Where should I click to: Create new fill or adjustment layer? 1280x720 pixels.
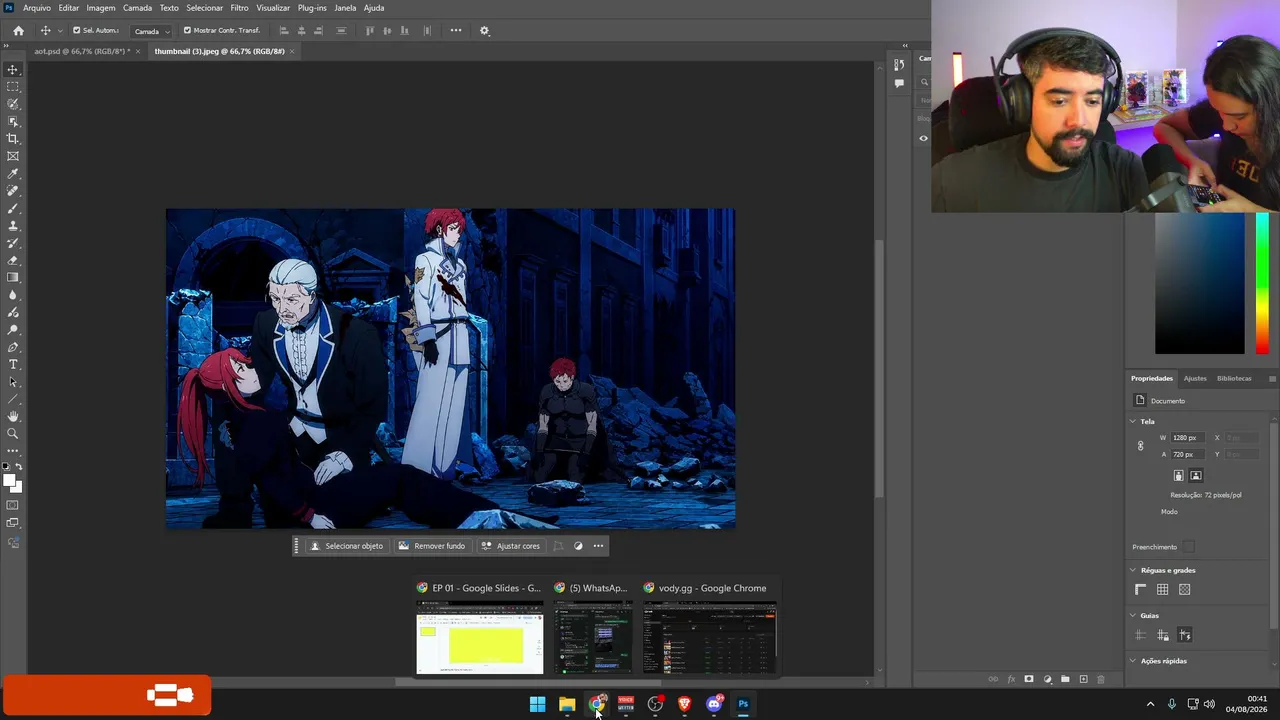1047,679
